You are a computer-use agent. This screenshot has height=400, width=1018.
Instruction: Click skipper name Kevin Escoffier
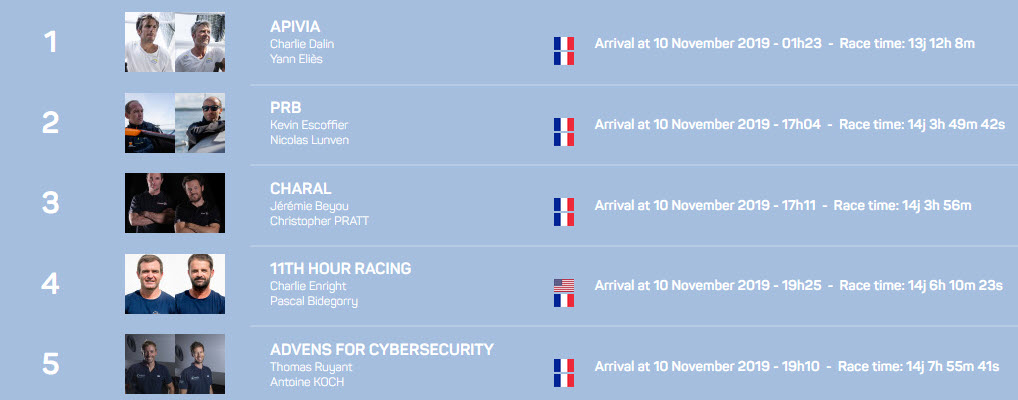pos(309,125)
